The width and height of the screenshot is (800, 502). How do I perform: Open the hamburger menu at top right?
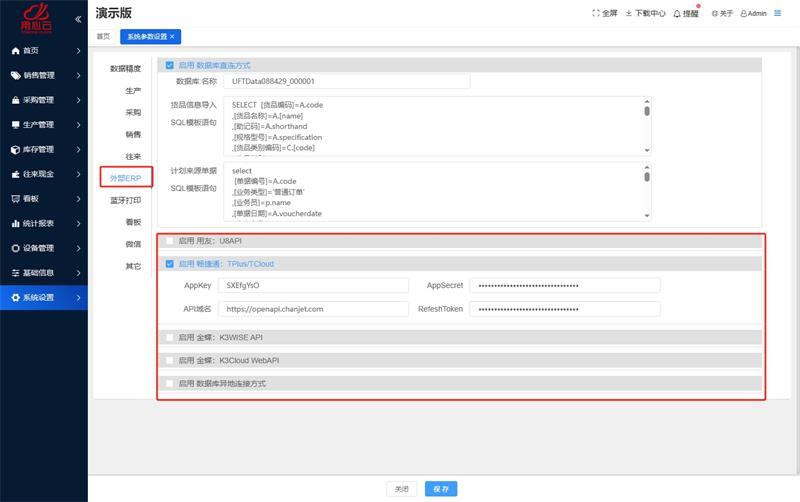[x=778, y=14]
